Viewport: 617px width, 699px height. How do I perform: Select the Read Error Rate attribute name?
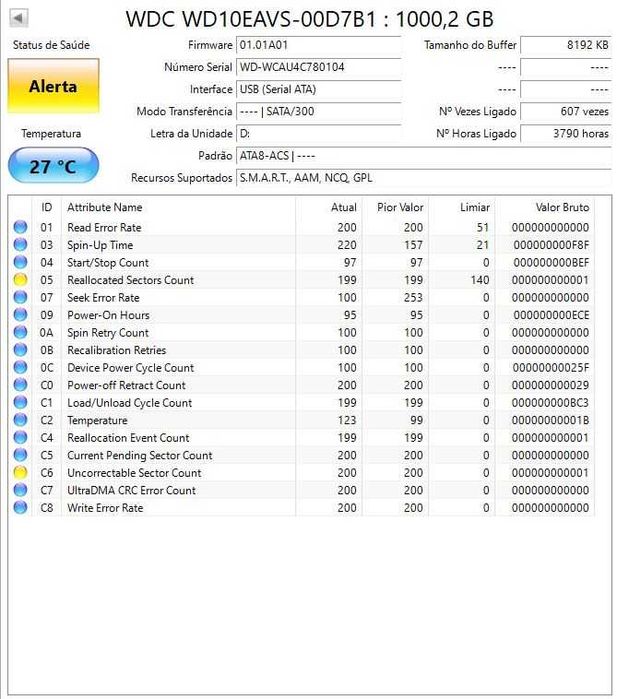(104, 227)
